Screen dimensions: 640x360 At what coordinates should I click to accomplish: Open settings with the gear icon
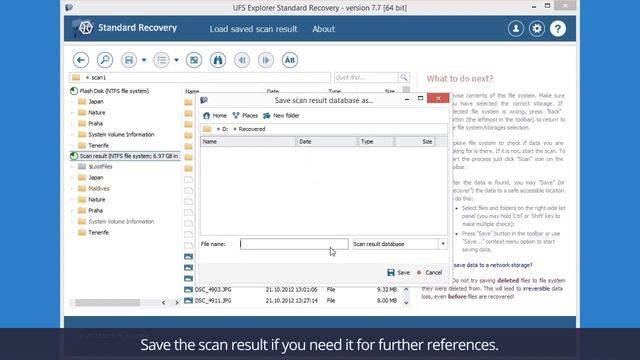point(537,29)
